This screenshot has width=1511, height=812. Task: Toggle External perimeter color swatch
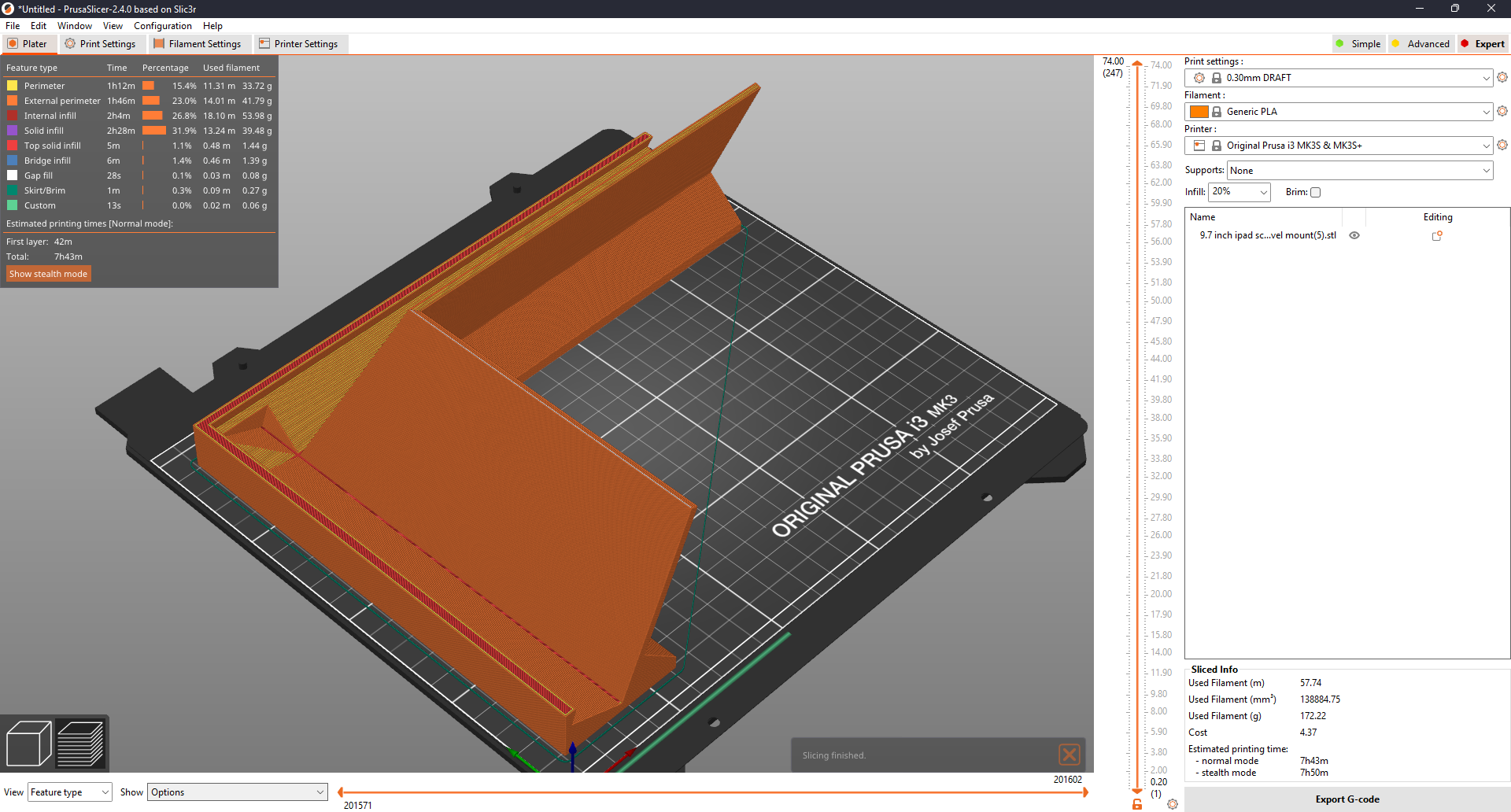[x=13, y=101]
